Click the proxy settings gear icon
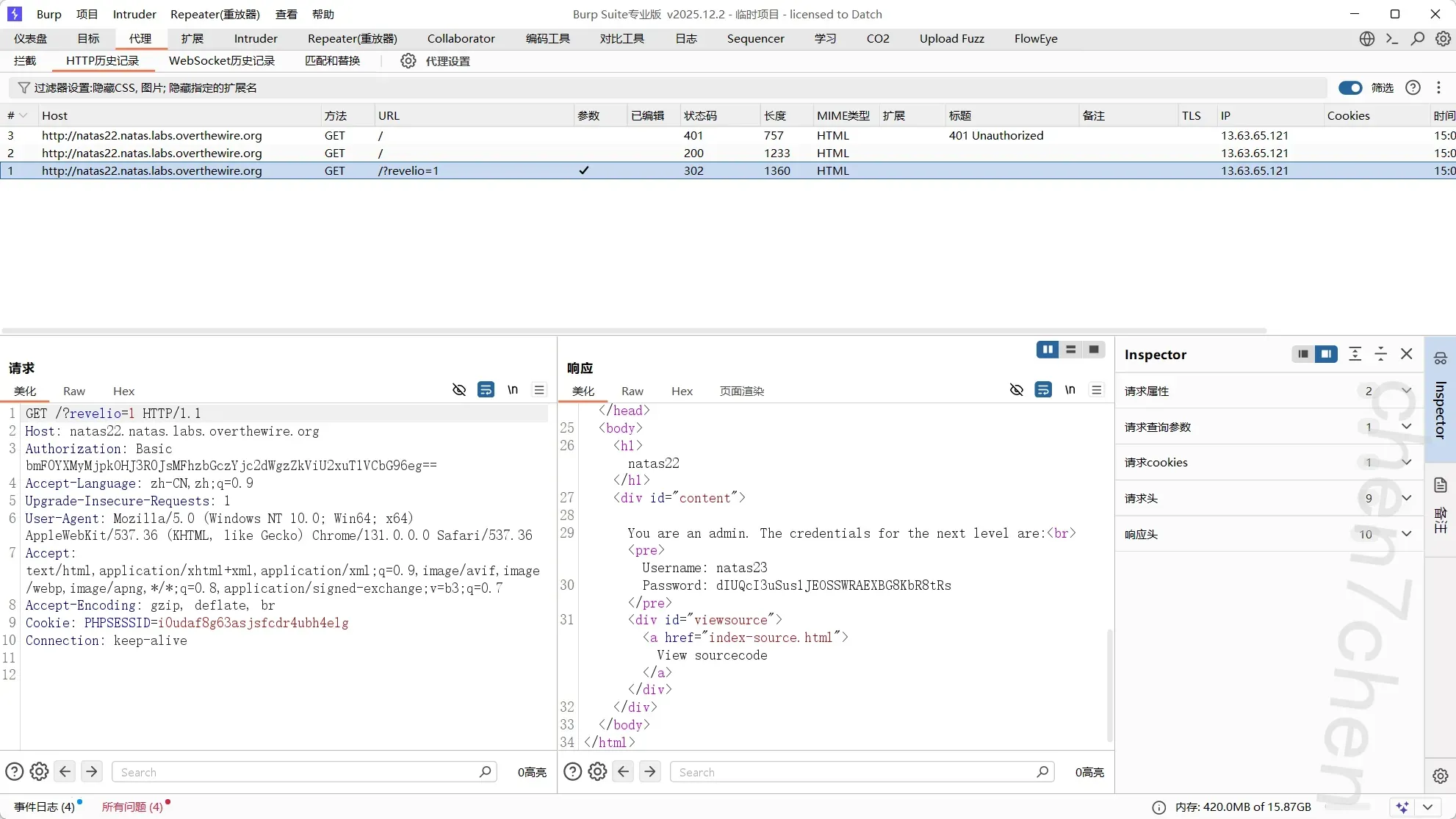 coord(408,61)
